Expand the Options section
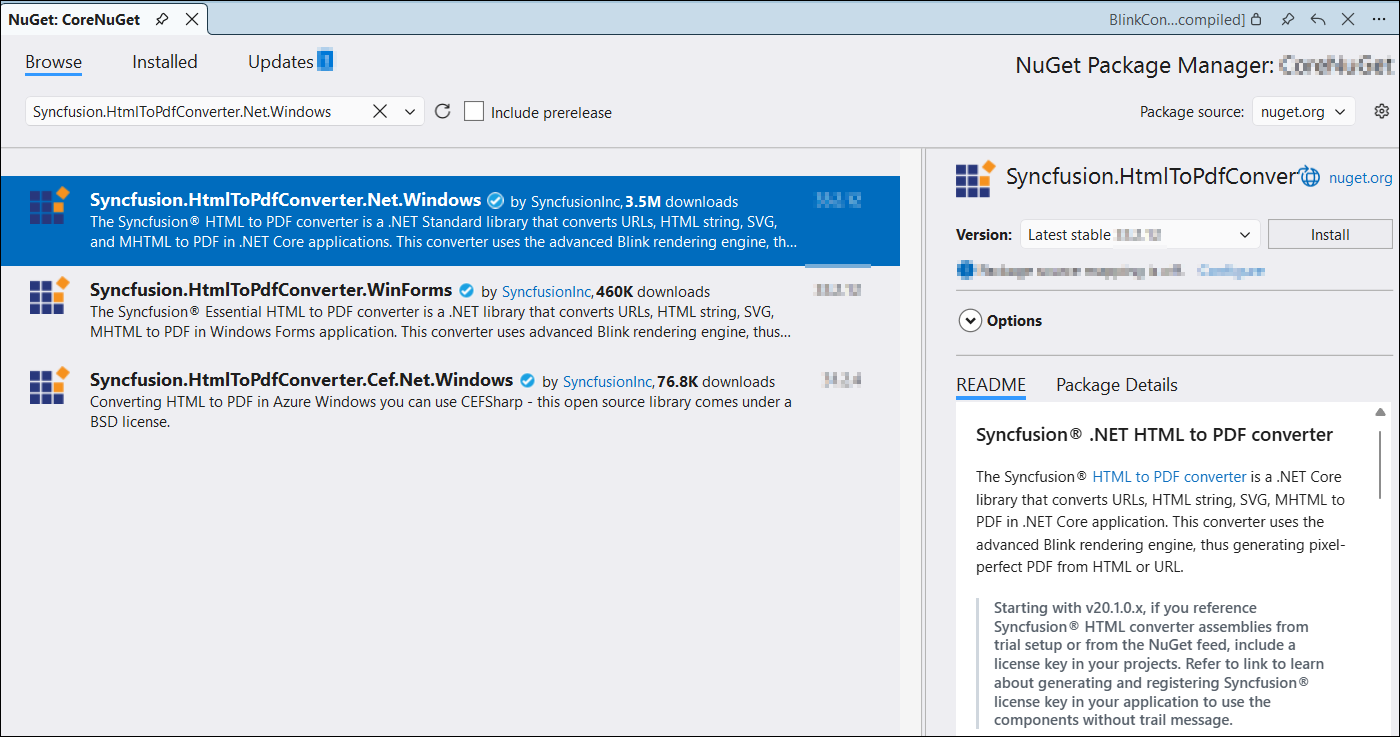The width and height of the screenshot is (1400, 737). [x=969, y=321]
